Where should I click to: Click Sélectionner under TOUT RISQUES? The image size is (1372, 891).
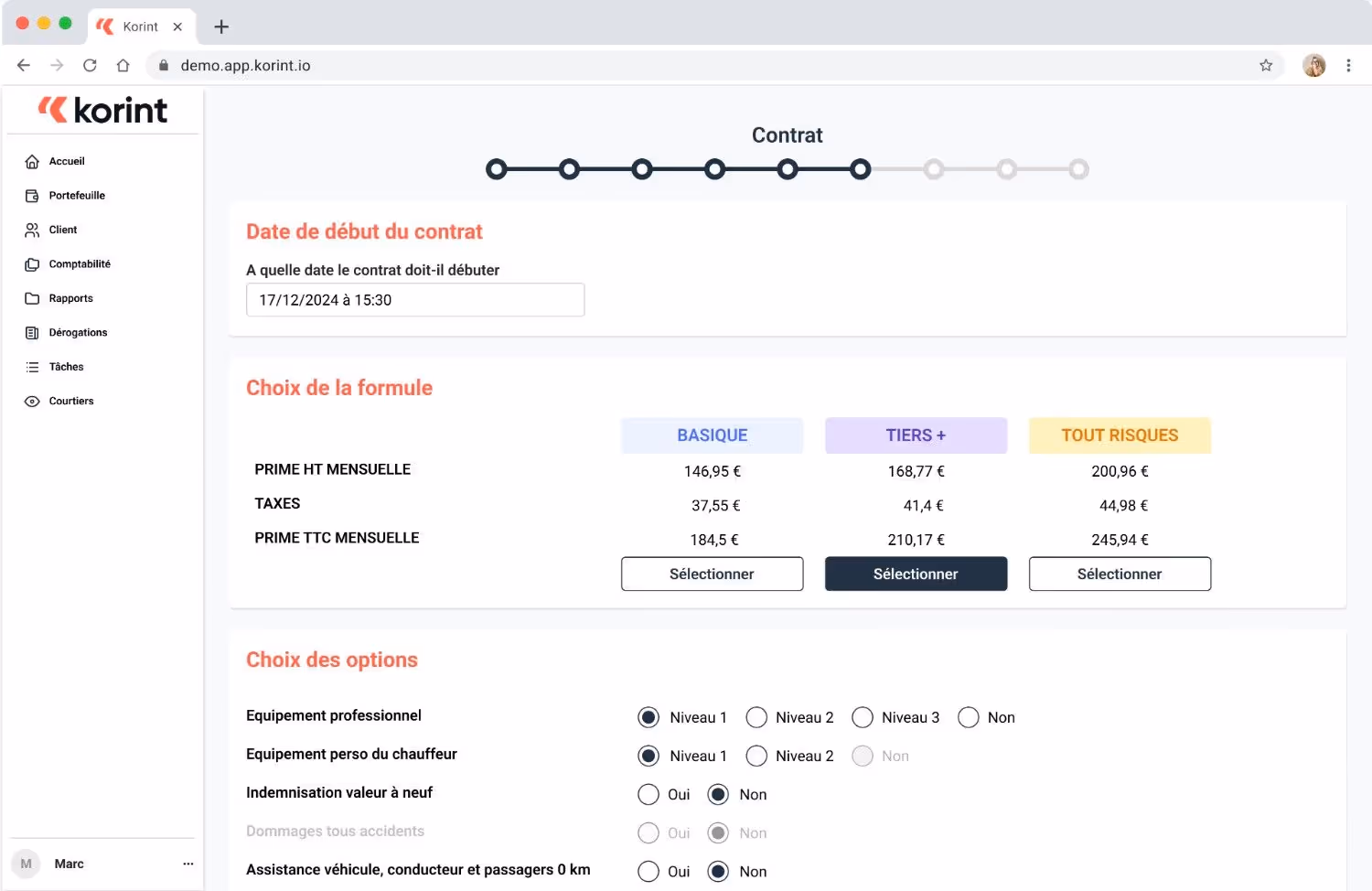tap(1120, 574)
